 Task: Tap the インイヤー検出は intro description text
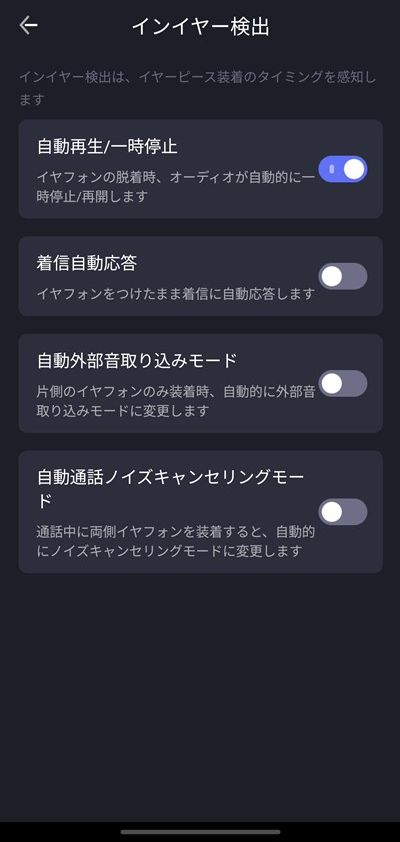(198, 88)
